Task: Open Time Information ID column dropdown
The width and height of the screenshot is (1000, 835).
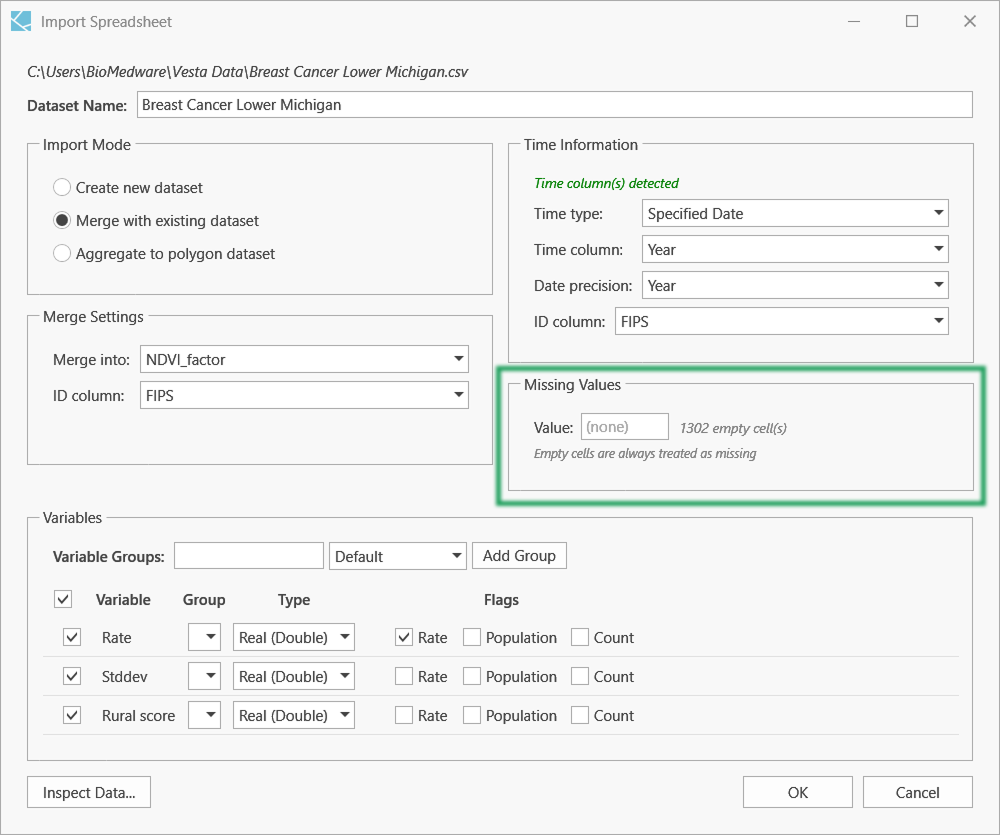Action: (x=782, y=321)
